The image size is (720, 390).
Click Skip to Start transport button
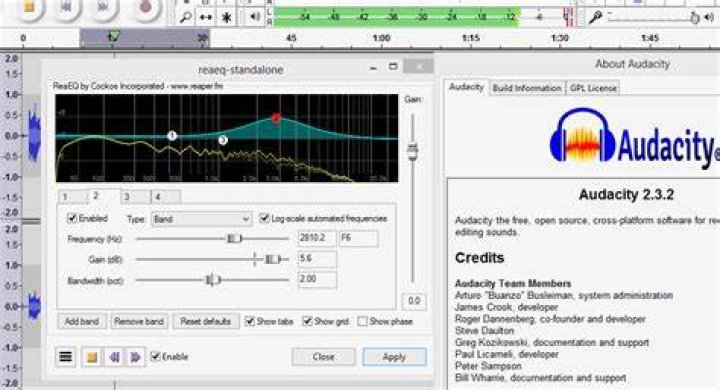click(67, 8)
